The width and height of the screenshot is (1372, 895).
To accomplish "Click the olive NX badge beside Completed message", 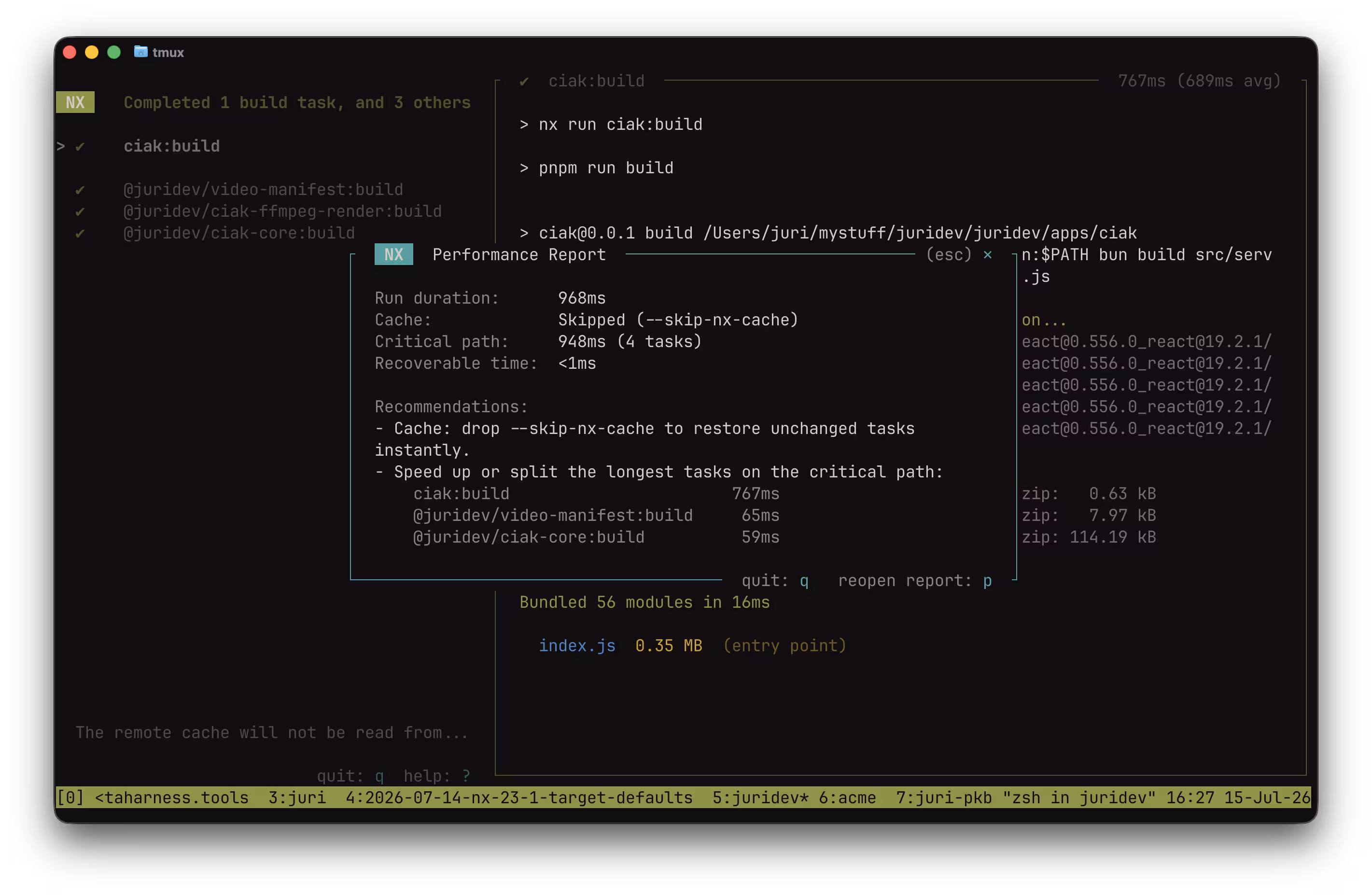I will point(75,102).
